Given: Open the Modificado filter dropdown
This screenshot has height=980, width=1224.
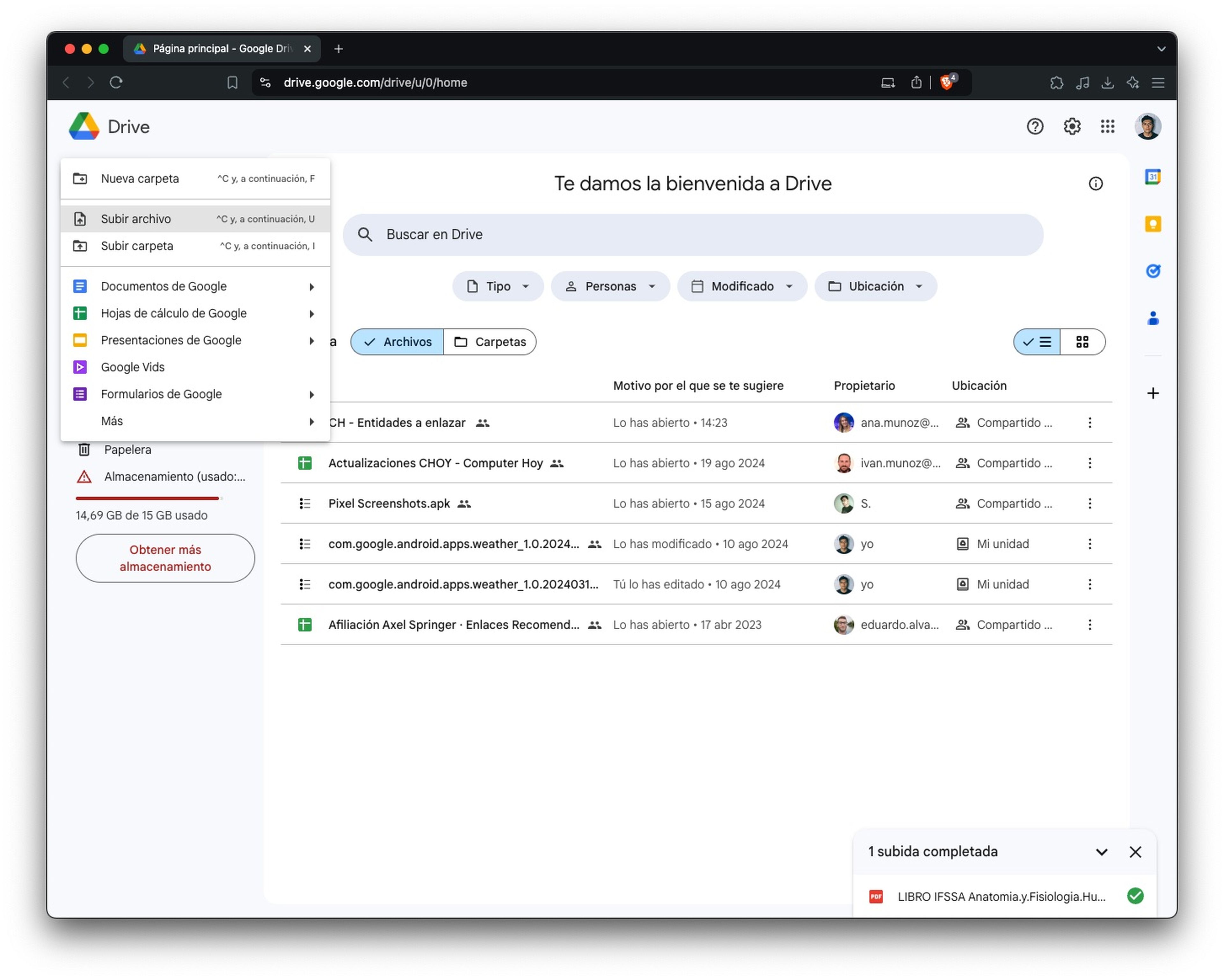Looking at the screenshot, I should click(x=742, y=286).
